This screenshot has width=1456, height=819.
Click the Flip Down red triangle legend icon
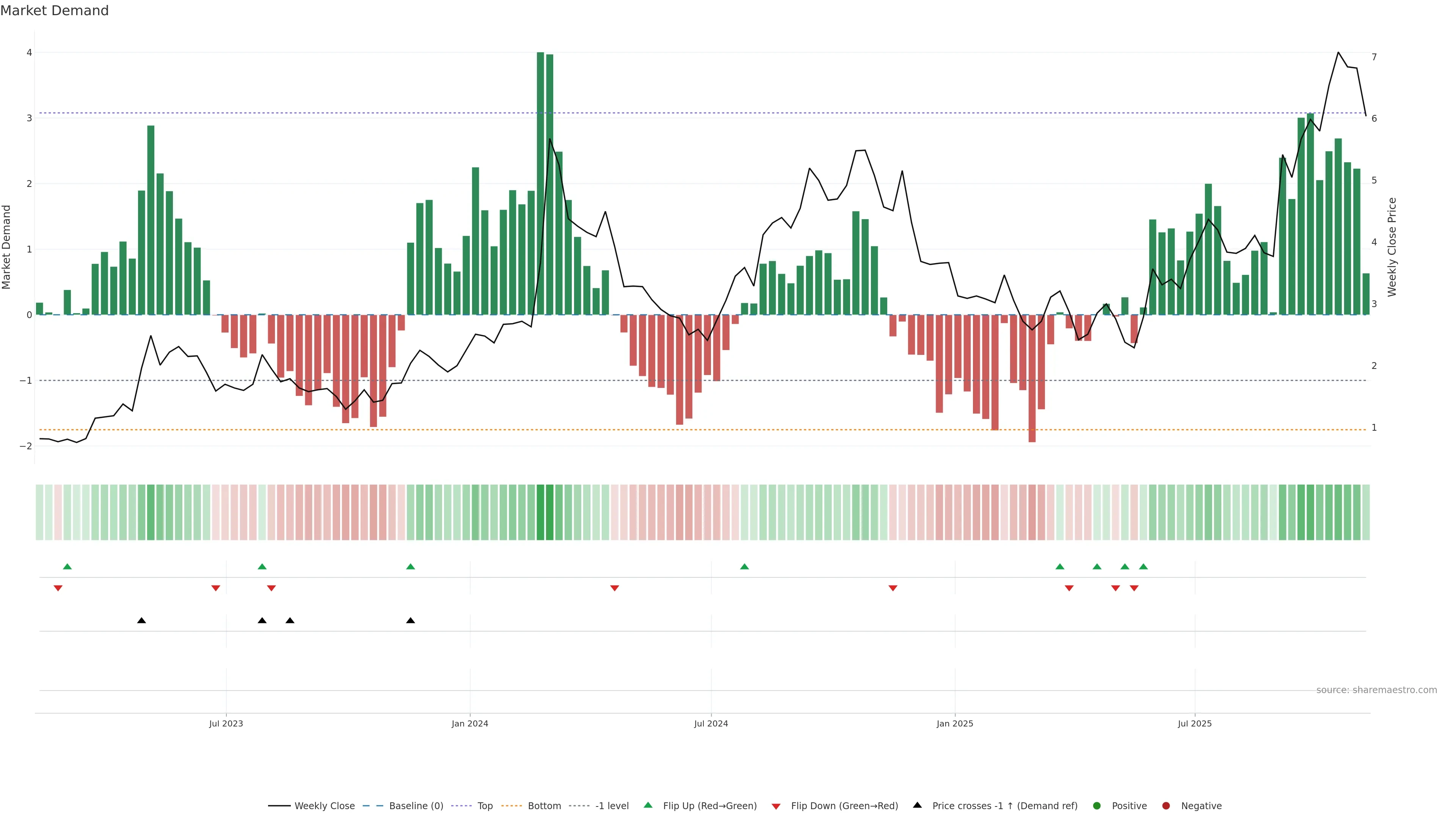coord(776,806)
